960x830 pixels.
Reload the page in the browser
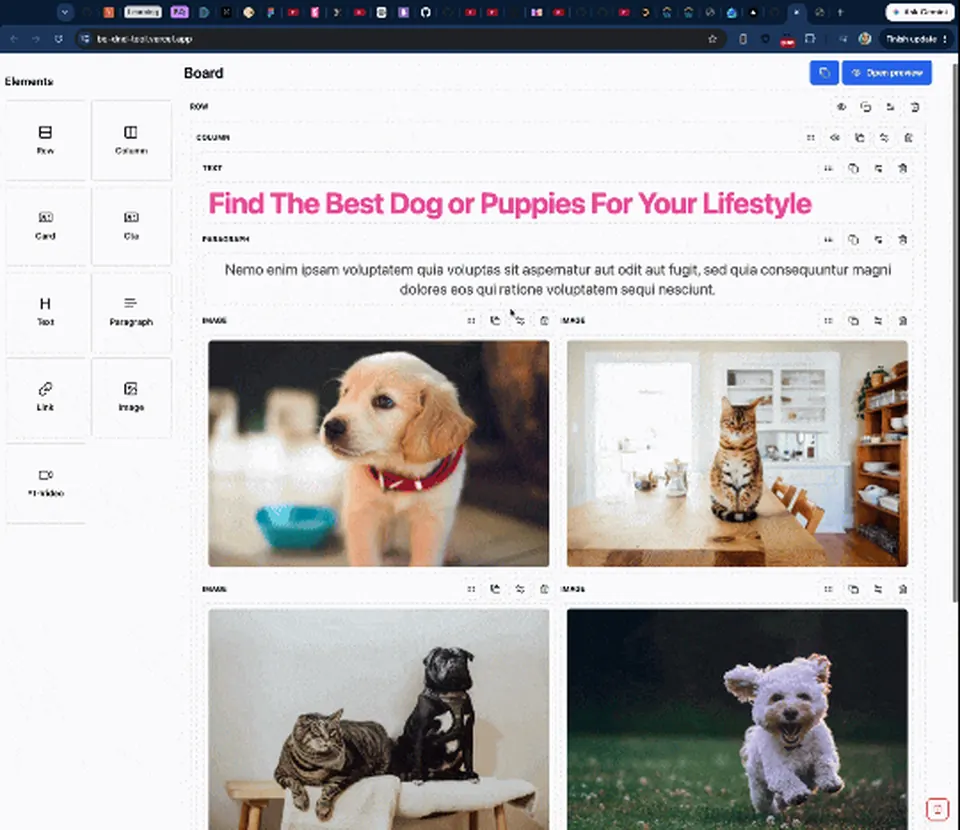tap(59, 39)
